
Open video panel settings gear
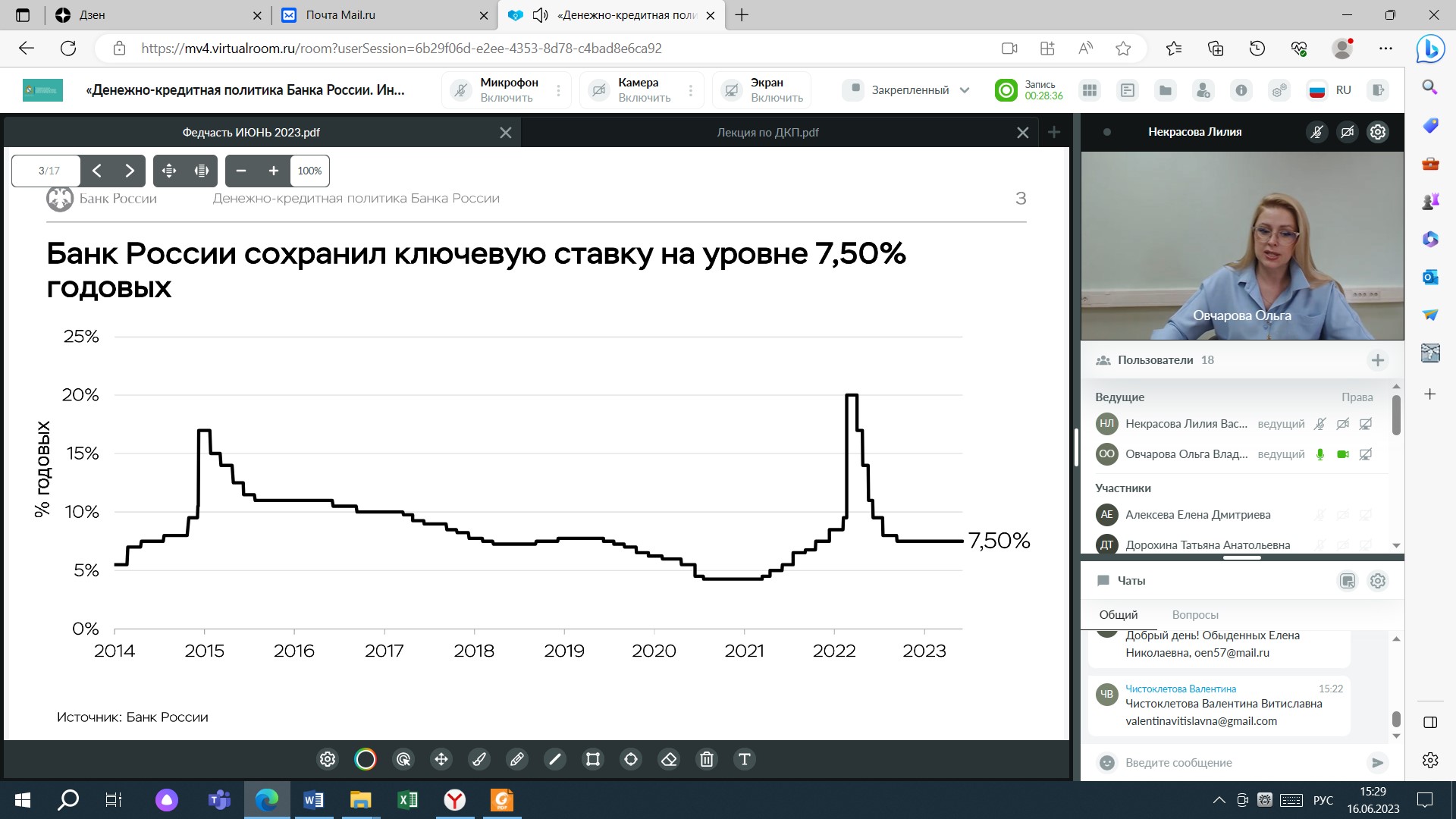click(x=1378, y=132)
